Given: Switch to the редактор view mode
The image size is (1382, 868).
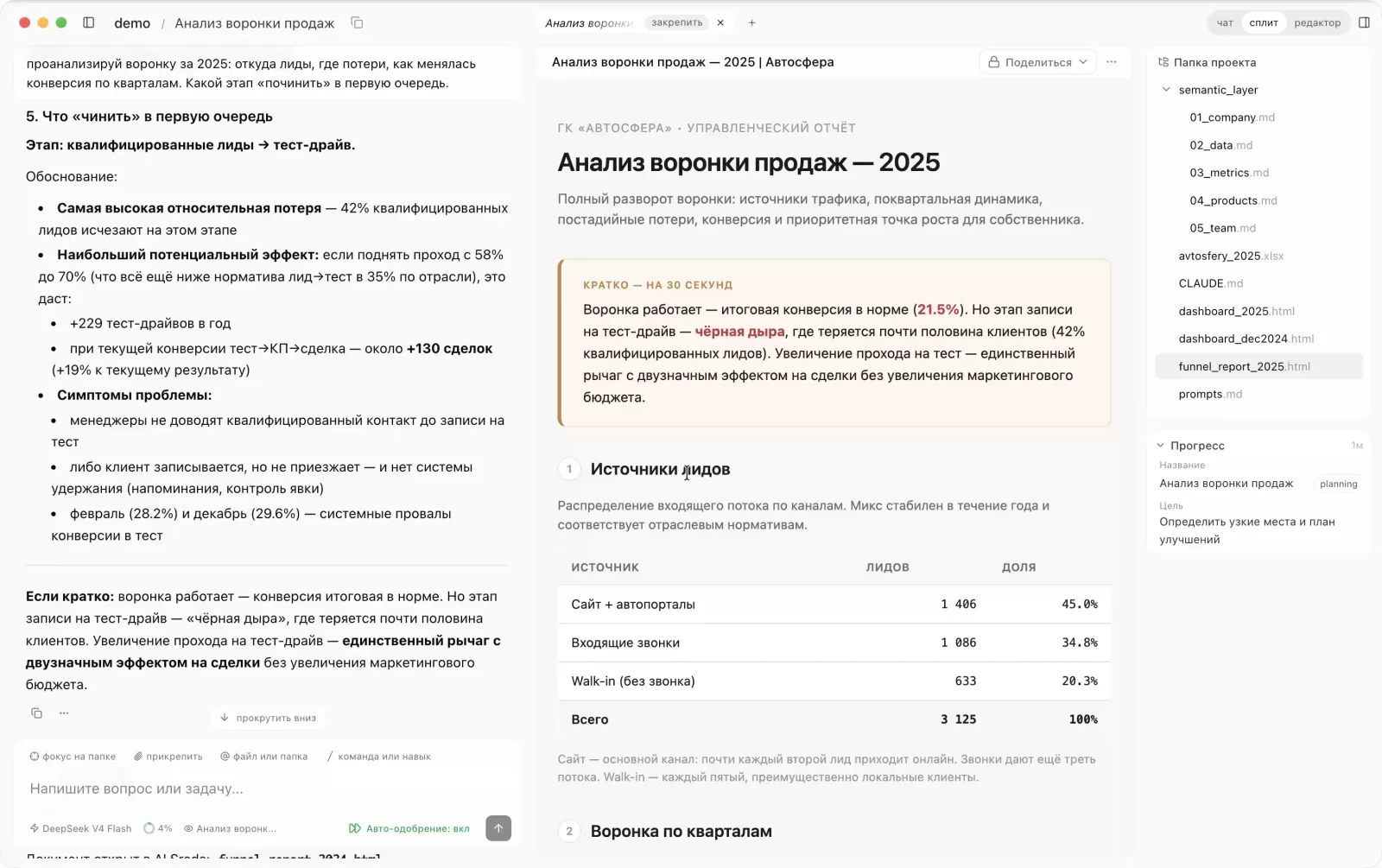Looking at the screenshot, I should [x=1317, y=22].
